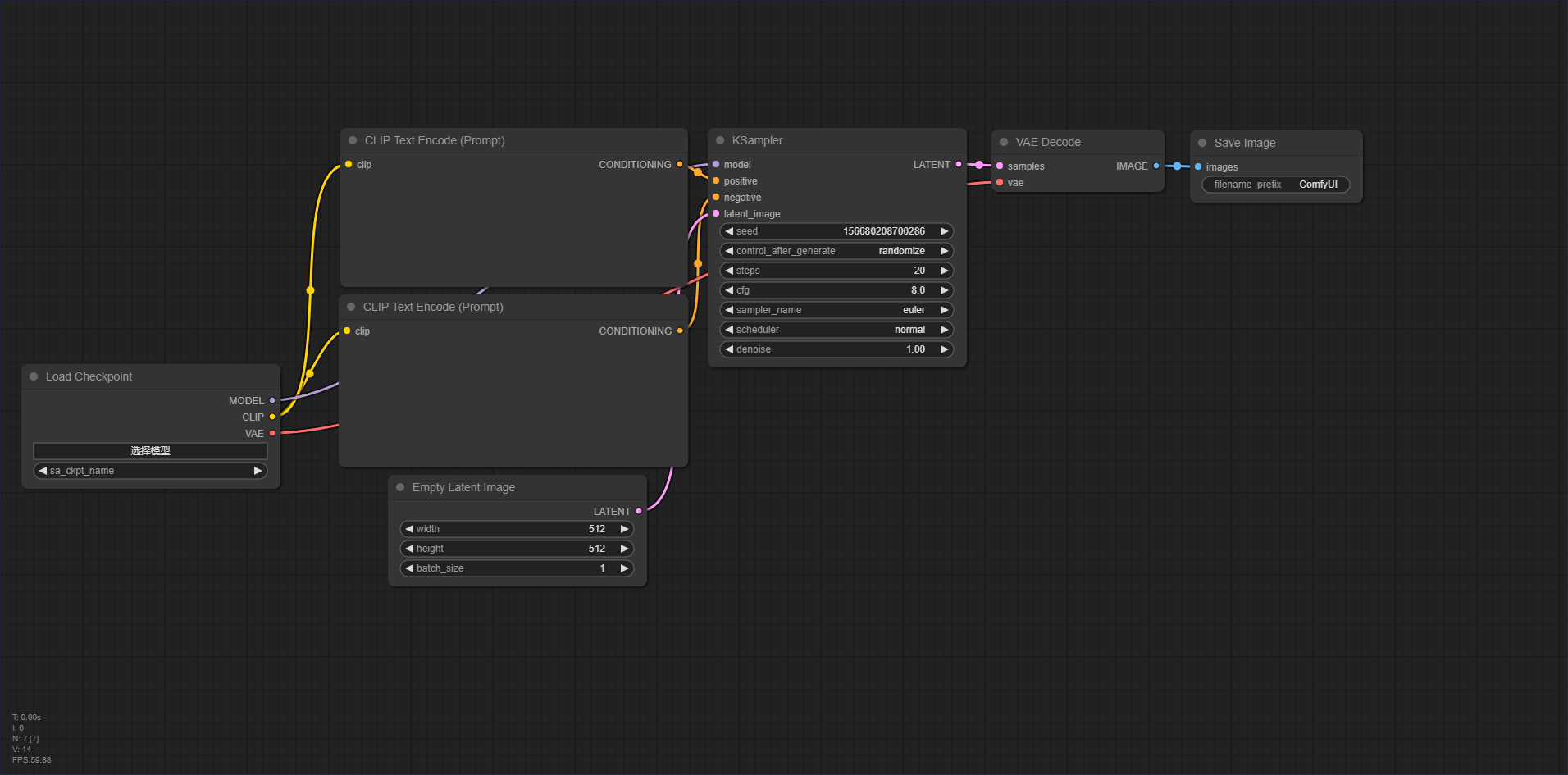
Task: Click the 选择模型 button in Load Checkpoint
Action: [150, 451]
